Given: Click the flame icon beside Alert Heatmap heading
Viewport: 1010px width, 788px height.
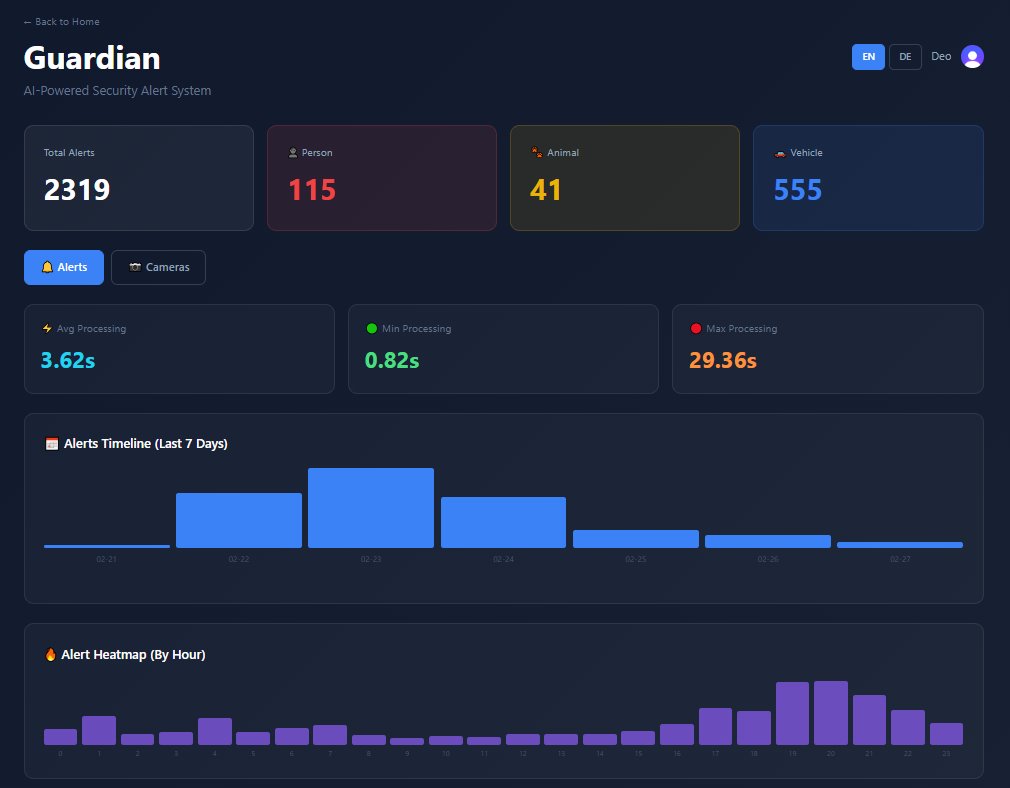Looking at the screenshot, I should [52, 654].
